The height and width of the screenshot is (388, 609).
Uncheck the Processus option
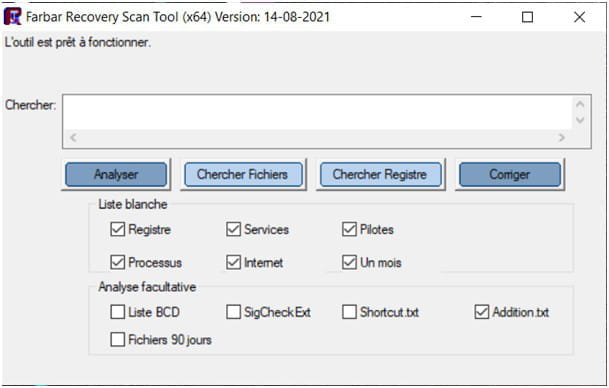tap(117, 262)
